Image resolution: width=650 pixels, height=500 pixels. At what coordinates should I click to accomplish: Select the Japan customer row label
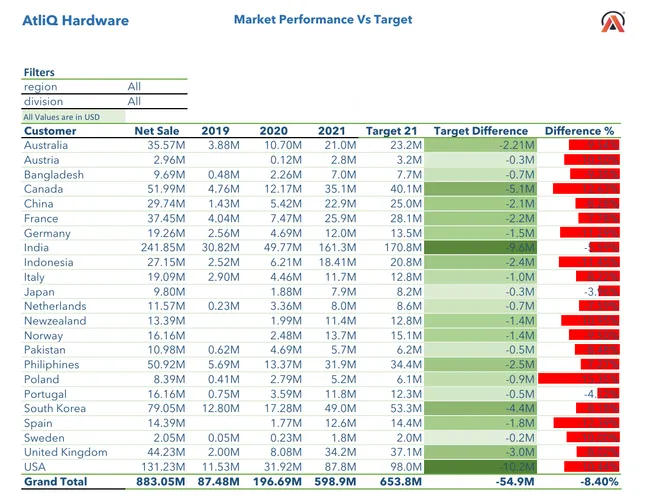point(39,292)
